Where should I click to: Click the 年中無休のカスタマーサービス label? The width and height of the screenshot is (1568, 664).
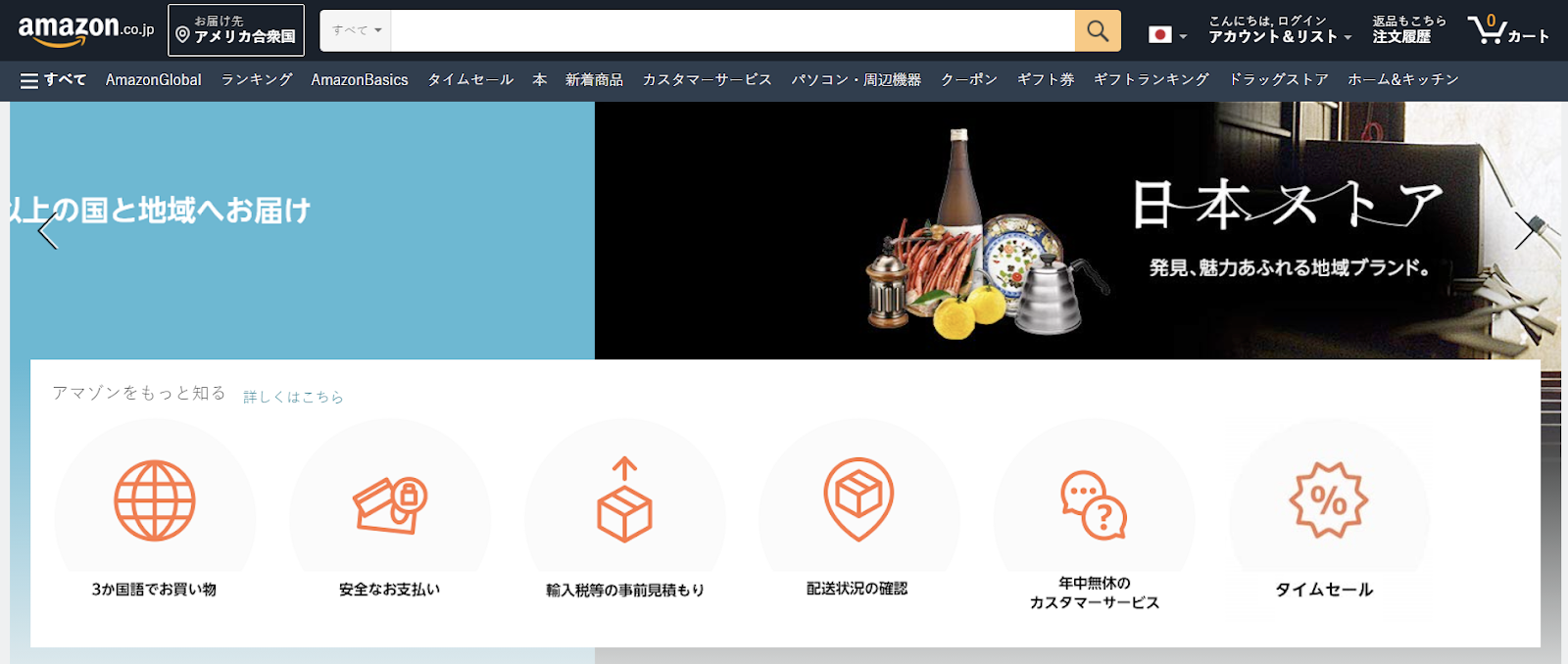tap(1094, 593)
